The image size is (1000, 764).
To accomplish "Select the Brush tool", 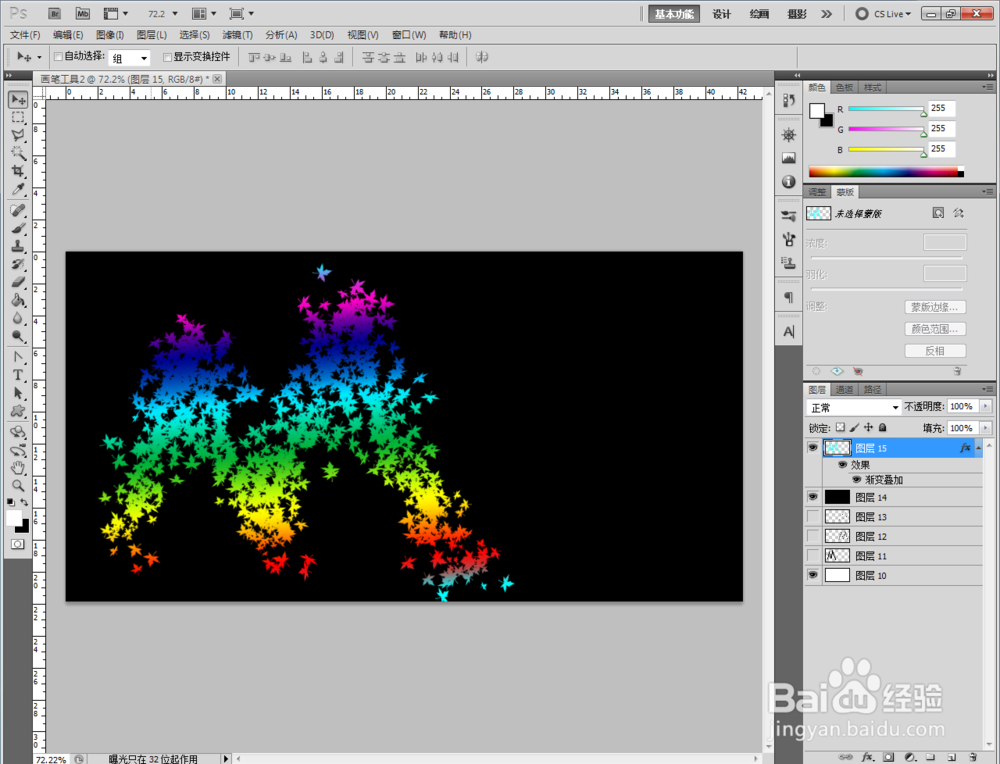I will coord(18,228).
